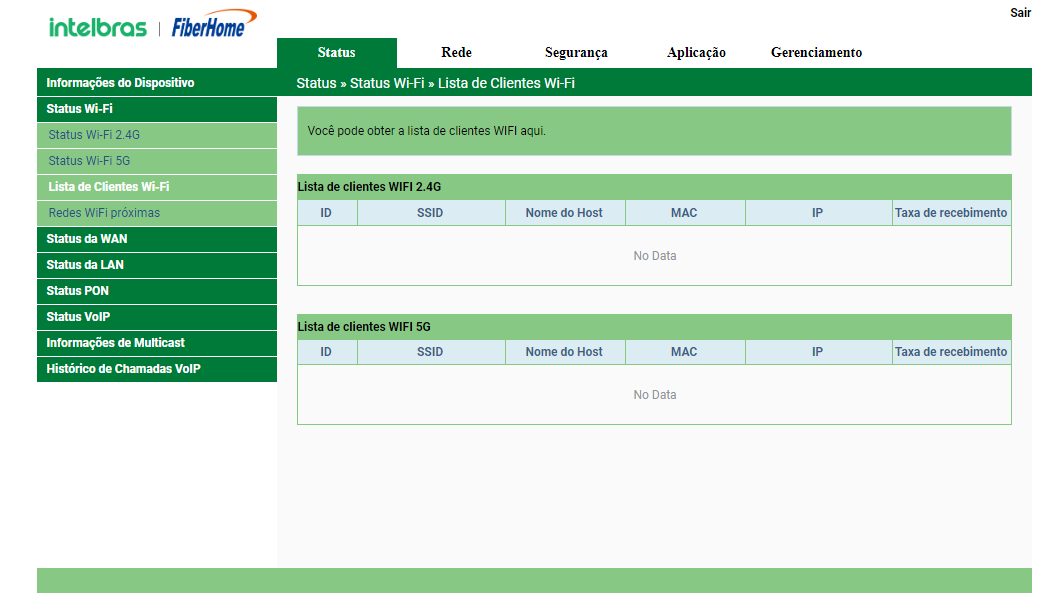The image size is (1048, 614).
Task: Click the FiberHome logo
Action: [214, 24]
